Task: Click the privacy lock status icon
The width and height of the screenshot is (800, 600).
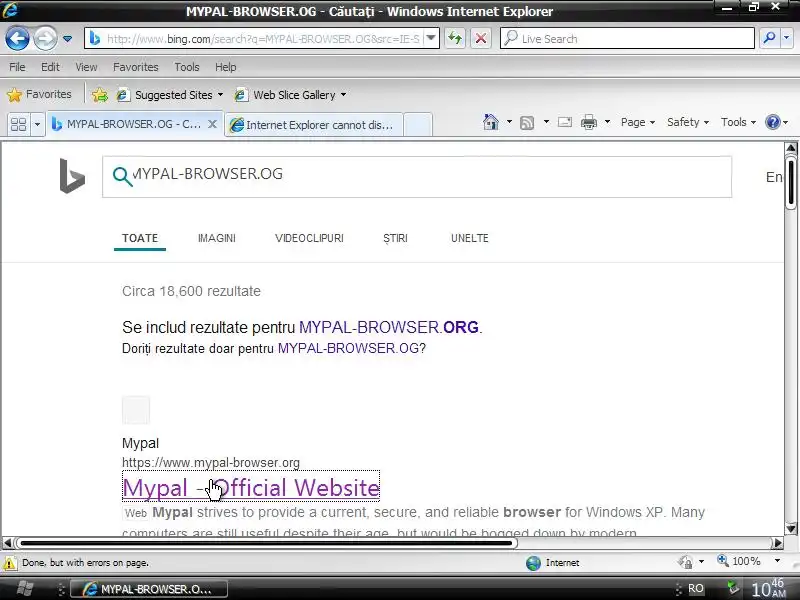Action: click(x=685, y=562)
